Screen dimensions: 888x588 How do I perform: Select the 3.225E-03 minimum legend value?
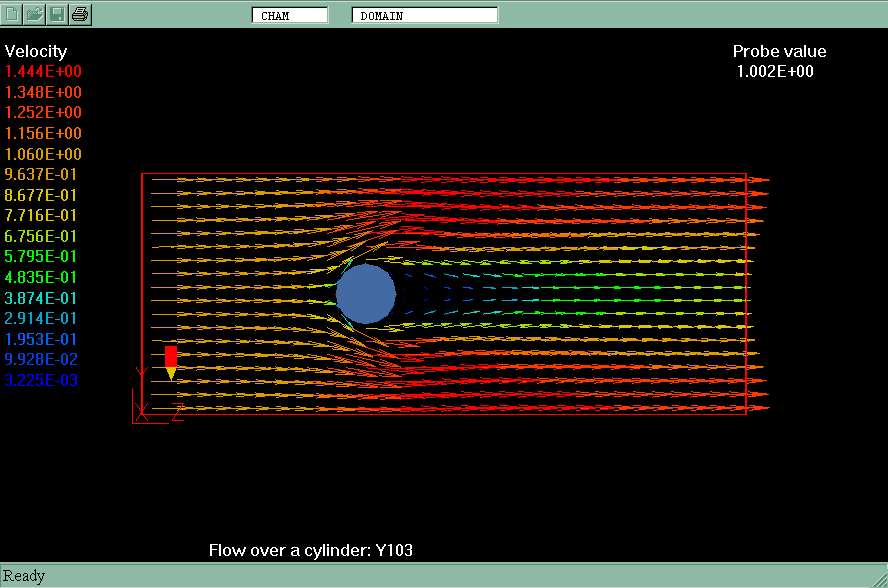coord(42,380)
